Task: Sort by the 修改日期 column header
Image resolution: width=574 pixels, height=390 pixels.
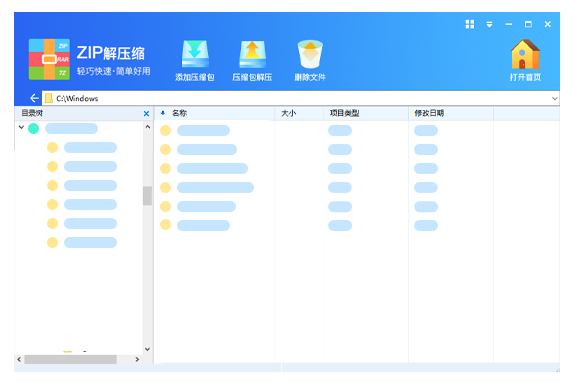Action: pyautogui.click(x=429, y=113)
